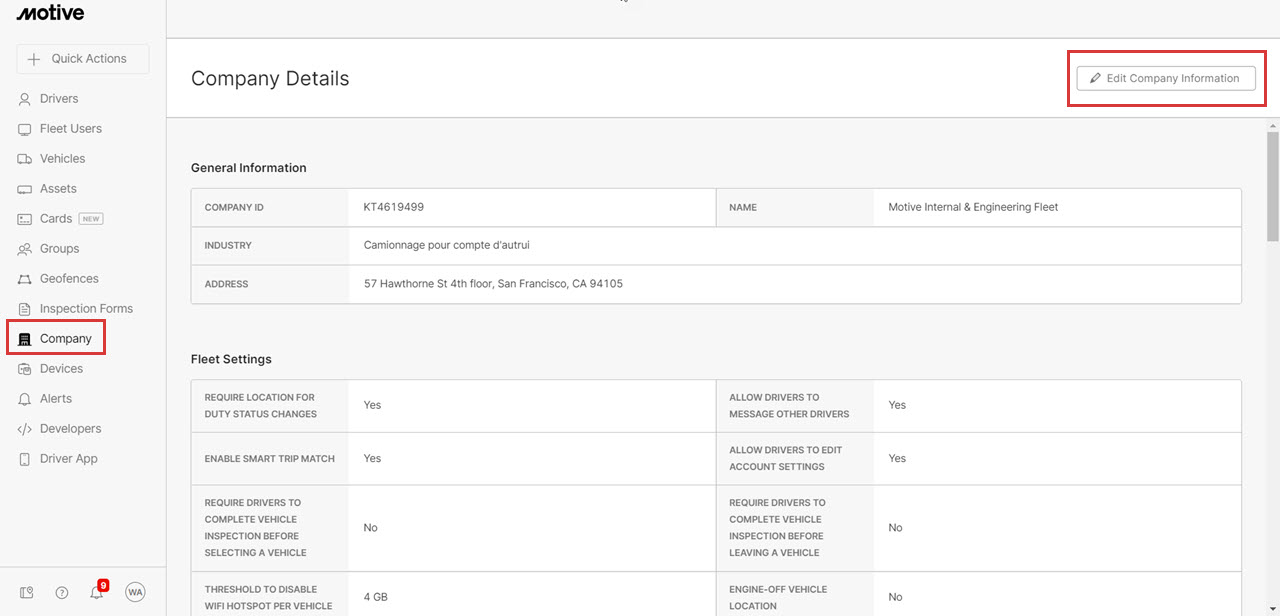Click the ADDRESS label
This screenshot has height=616, width=1280.
[226, 284]
